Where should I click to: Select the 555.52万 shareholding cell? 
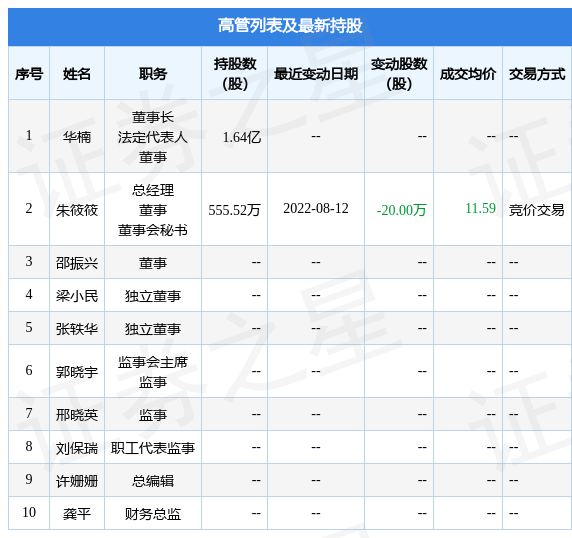point(234,210)
